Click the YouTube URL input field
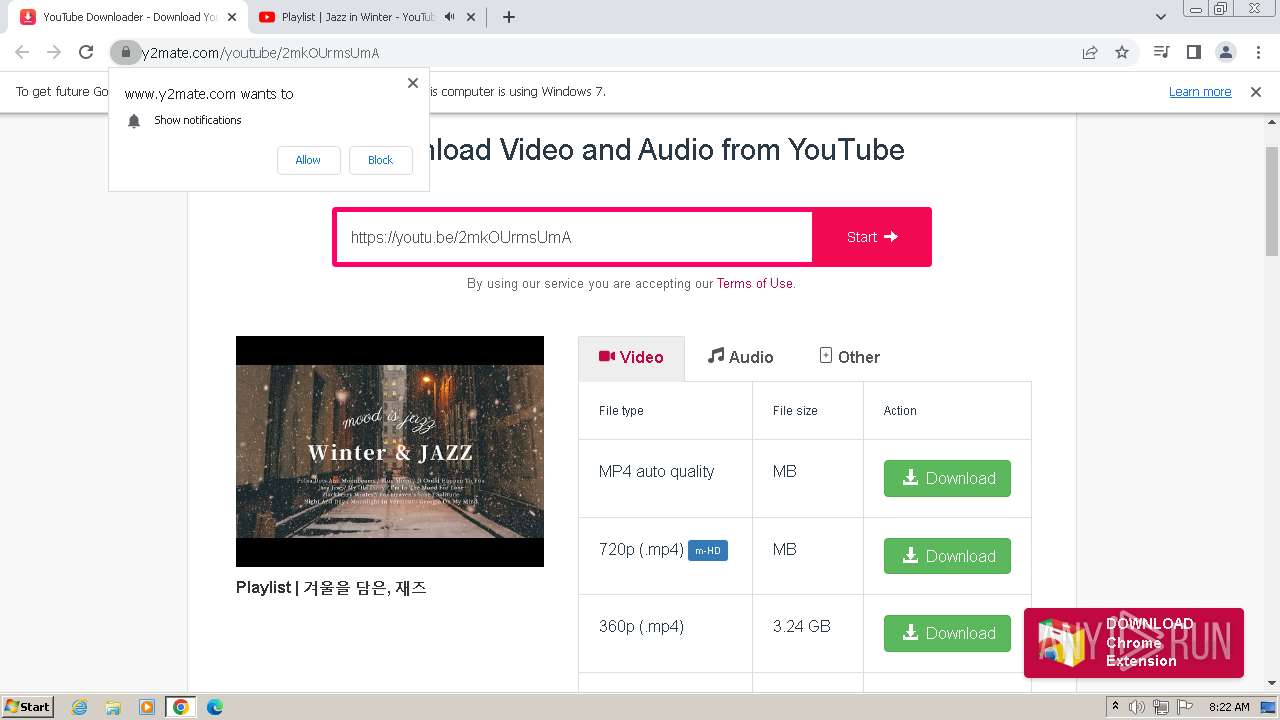Screen dimensions: 1280x720 click(x=574, y=237)
